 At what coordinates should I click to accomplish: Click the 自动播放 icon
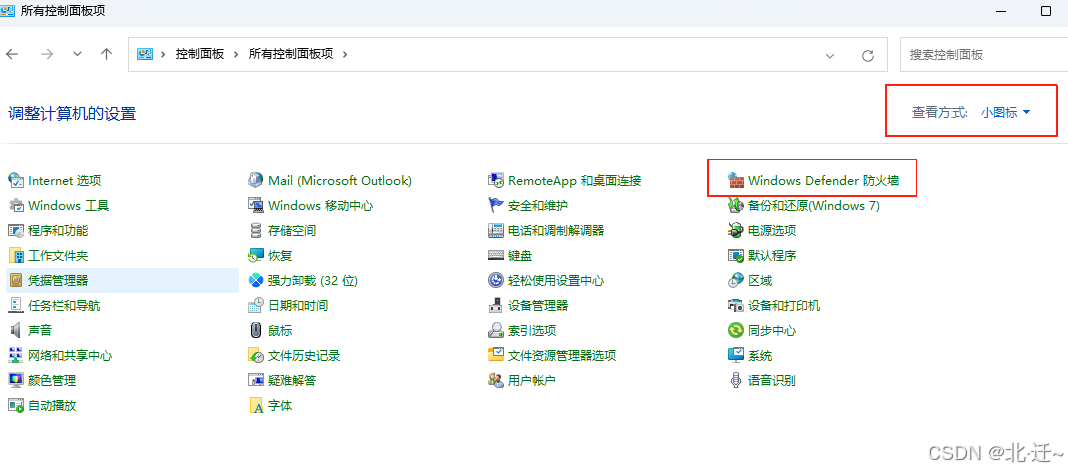click(x=16, y=405)
